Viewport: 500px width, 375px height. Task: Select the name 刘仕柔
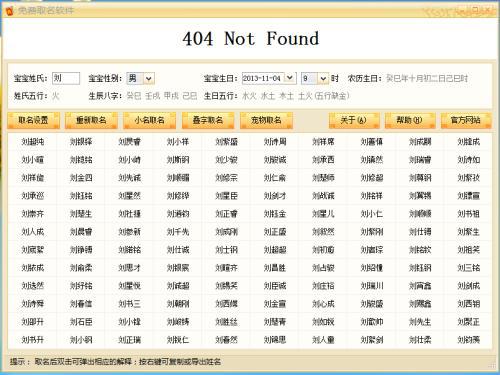pyautogui.click(x=420, y=340)
